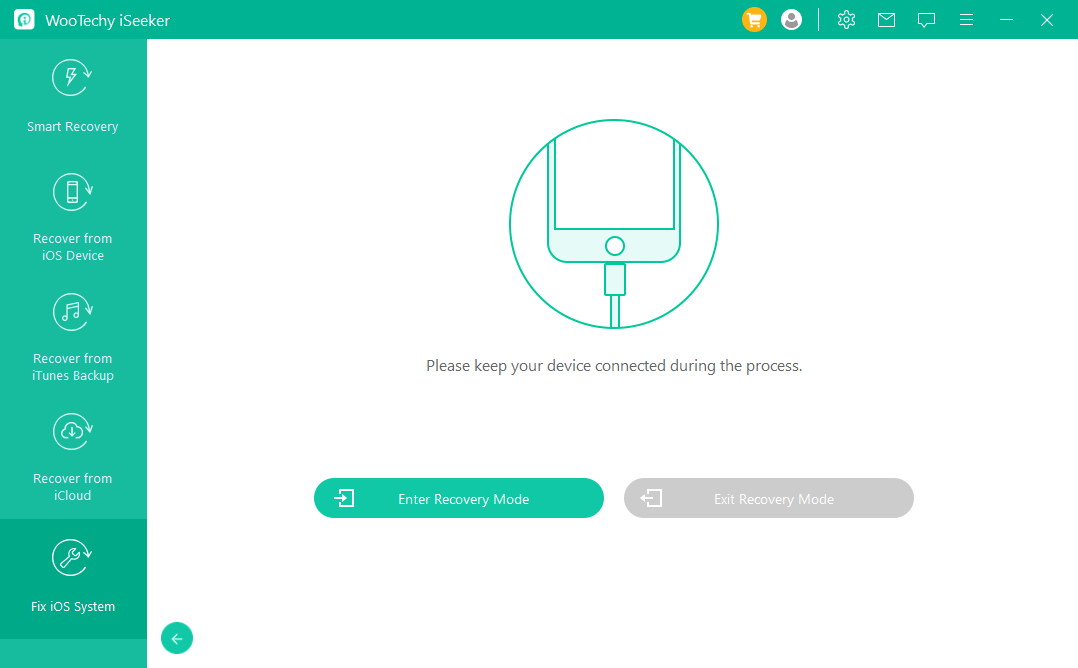The height and width of the screenshot is (668, 1078).
Task: Click the Exit Recovery Mode button
Action: coord(768,498)
